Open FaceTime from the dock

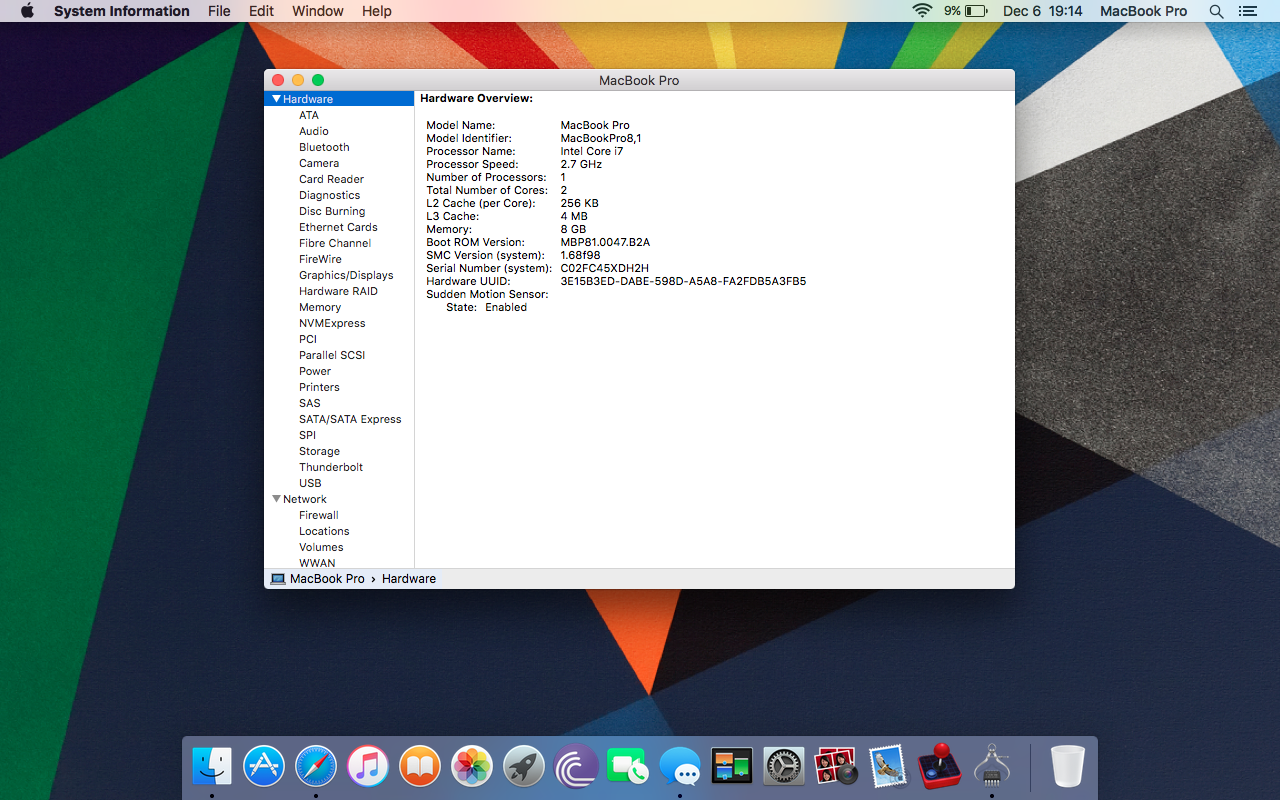628,767
